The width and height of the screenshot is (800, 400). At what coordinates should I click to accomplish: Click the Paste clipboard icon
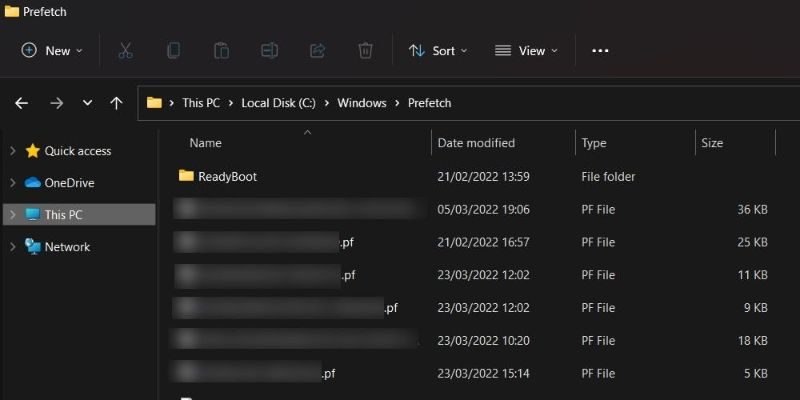221,51
